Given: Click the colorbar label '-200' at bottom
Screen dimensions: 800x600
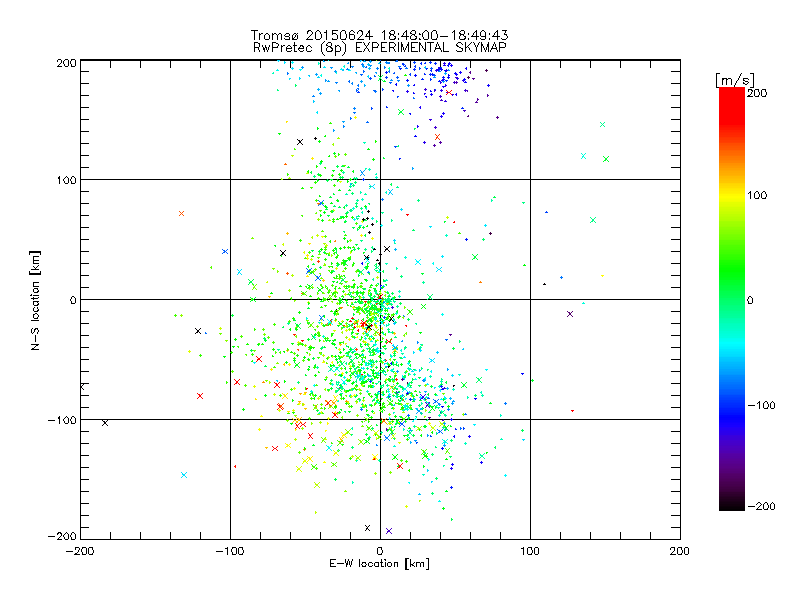Looking at the screenshot, I should coord(761,506).
